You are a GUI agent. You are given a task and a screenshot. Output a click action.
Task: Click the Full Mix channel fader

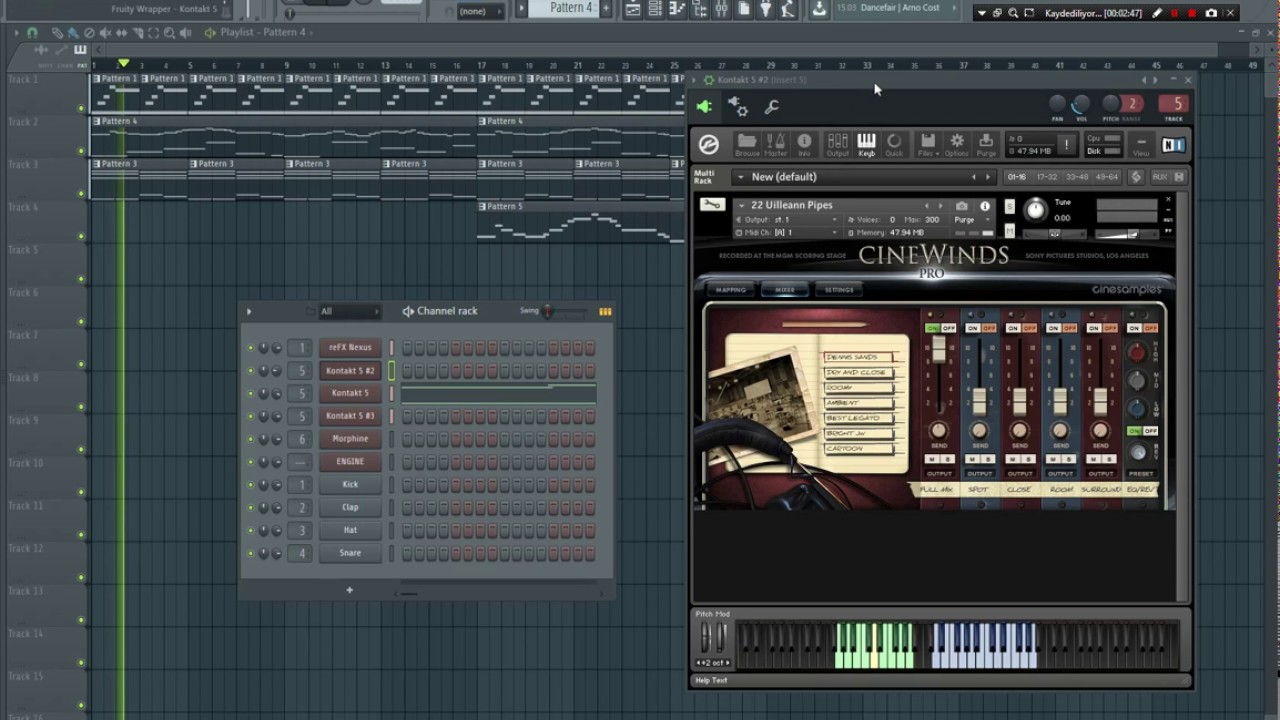point(939,350)
